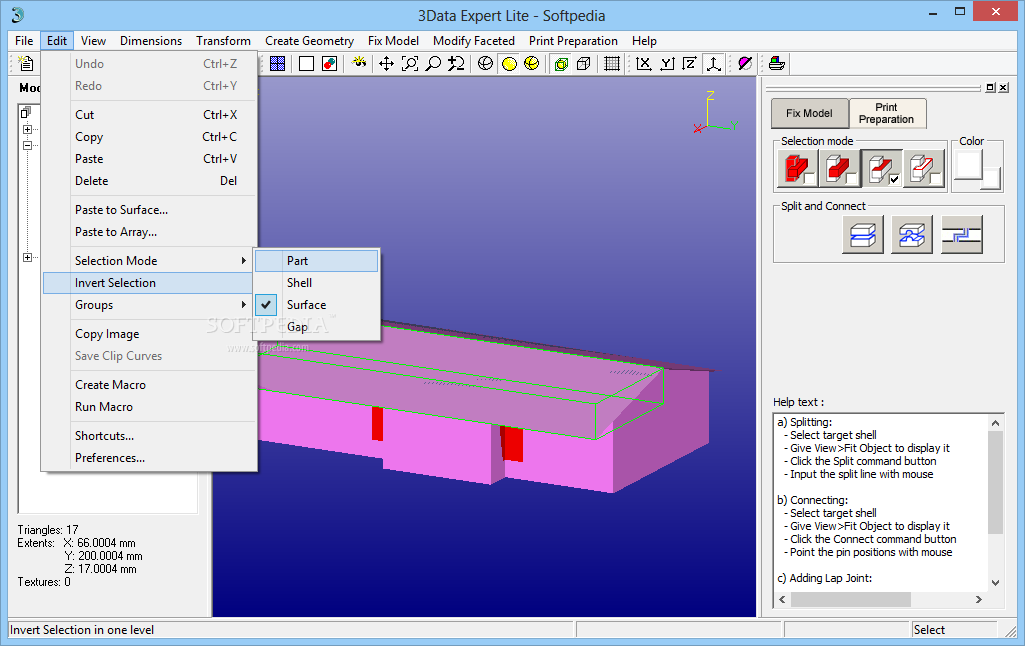This screenshot has width=1025, height=646.
Task: Click the Help text vertical scrollbar thumb
Action: pos(995,483)
